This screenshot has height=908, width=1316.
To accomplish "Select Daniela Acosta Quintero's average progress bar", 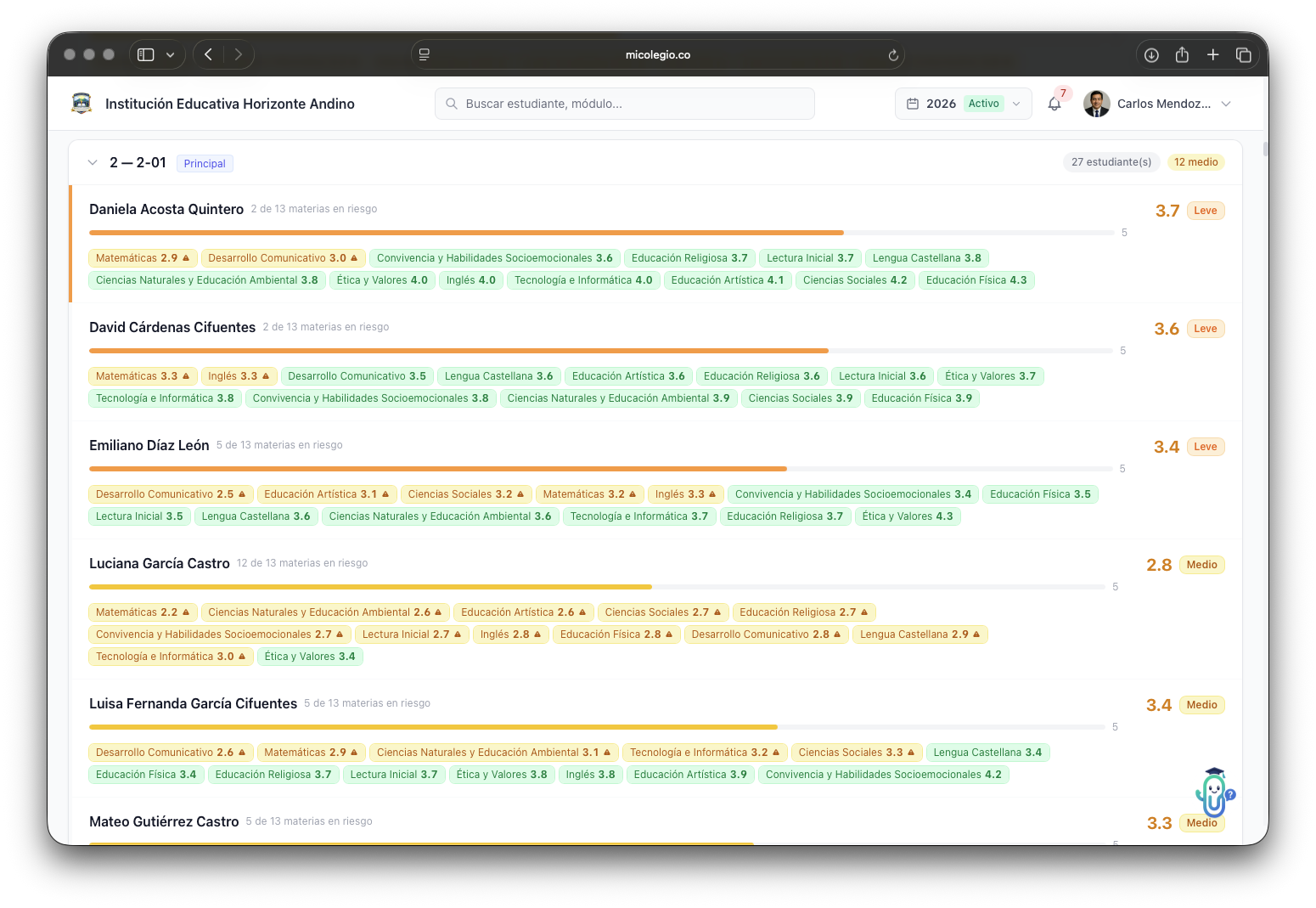I will [602, 233].
